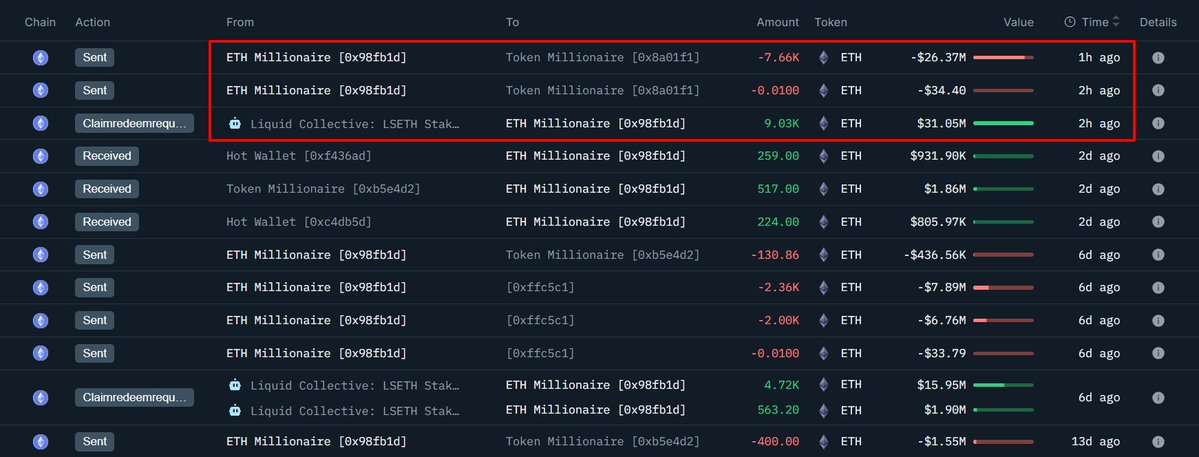The image size is (1199, 457).
Task: Click the Ethereum chain icon in the -7.66K row
Action: pos(41,58)
